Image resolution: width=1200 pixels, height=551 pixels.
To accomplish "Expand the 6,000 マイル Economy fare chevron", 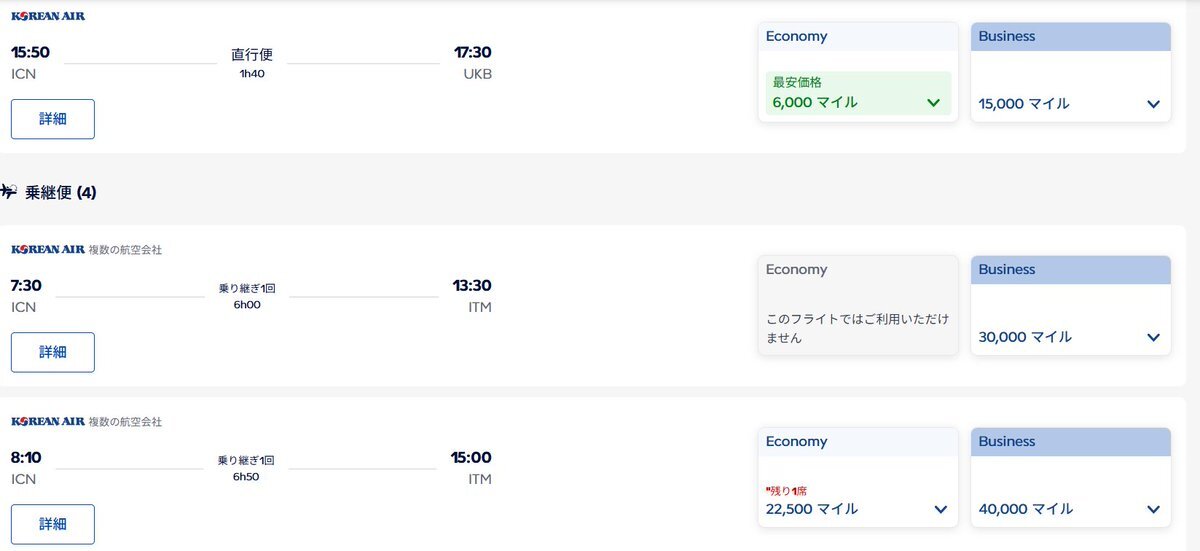I will tap(934, 102).
